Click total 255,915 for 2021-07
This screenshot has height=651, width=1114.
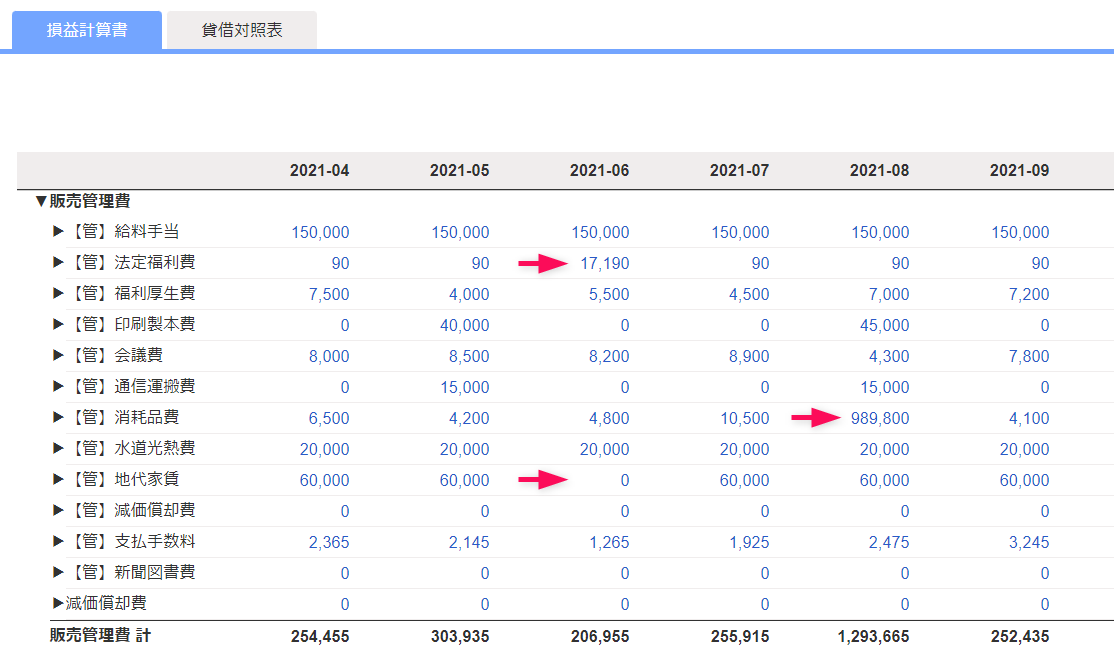click(x=740, y=637)
